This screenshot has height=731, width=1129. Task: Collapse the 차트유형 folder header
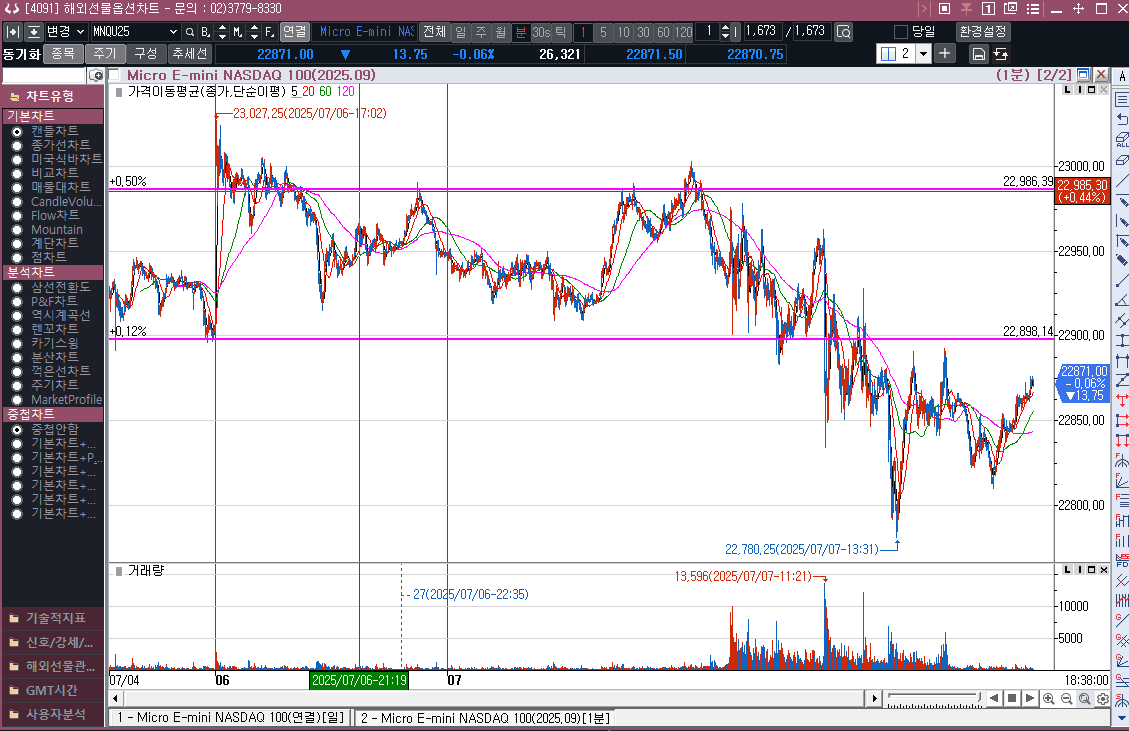pyautogui.click(x=52, y=96)
